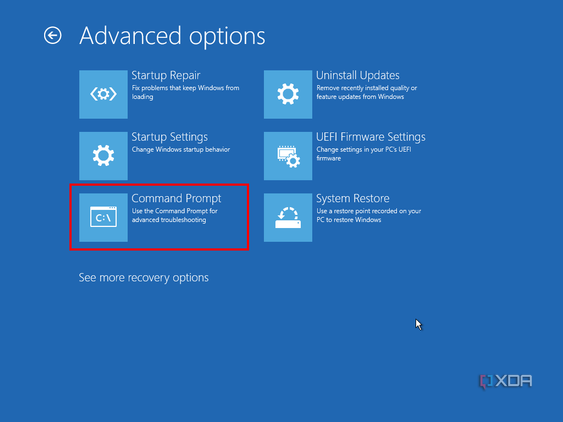Image resolution: width=563 pixels, height=422 pixels.
Task: Click 'Change Windows startup behavior' description
Action: (x=181, y=149)
